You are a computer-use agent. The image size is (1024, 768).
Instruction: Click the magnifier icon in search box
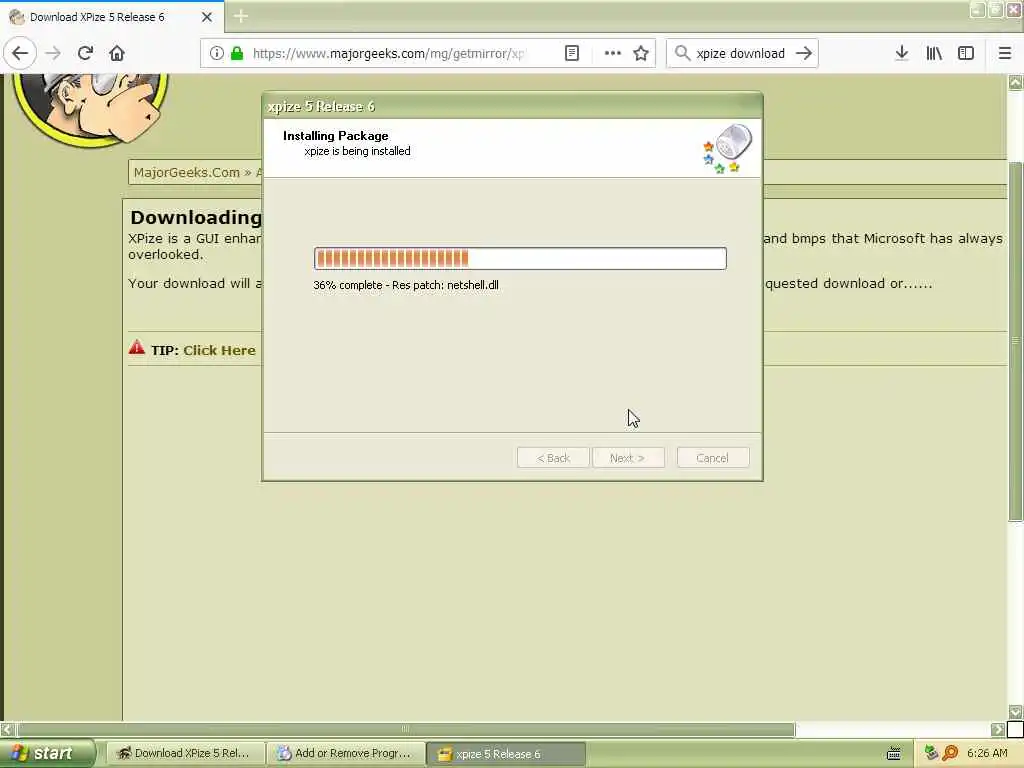[x=682, y=54]
